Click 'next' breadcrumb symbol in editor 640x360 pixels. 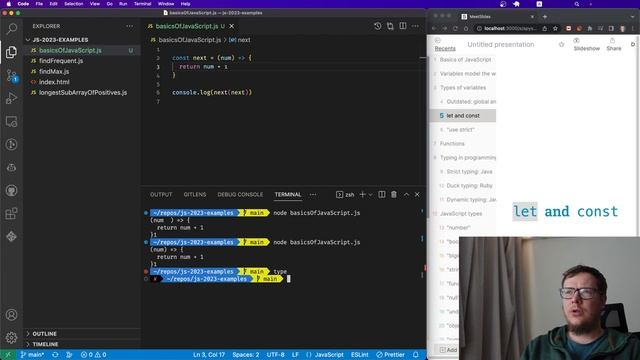[x=240, y=40]
